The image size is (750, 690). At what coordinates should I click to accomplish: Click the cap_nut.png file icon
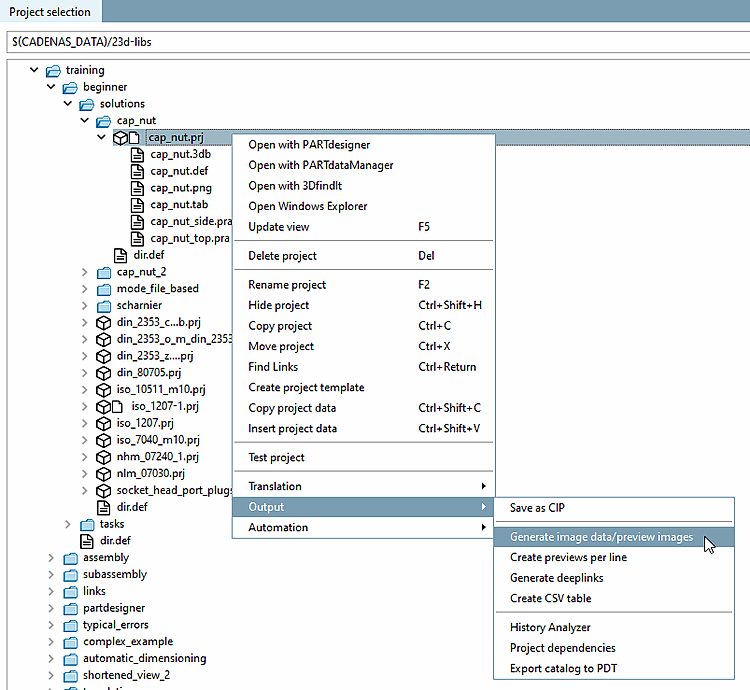coord(138,188)
